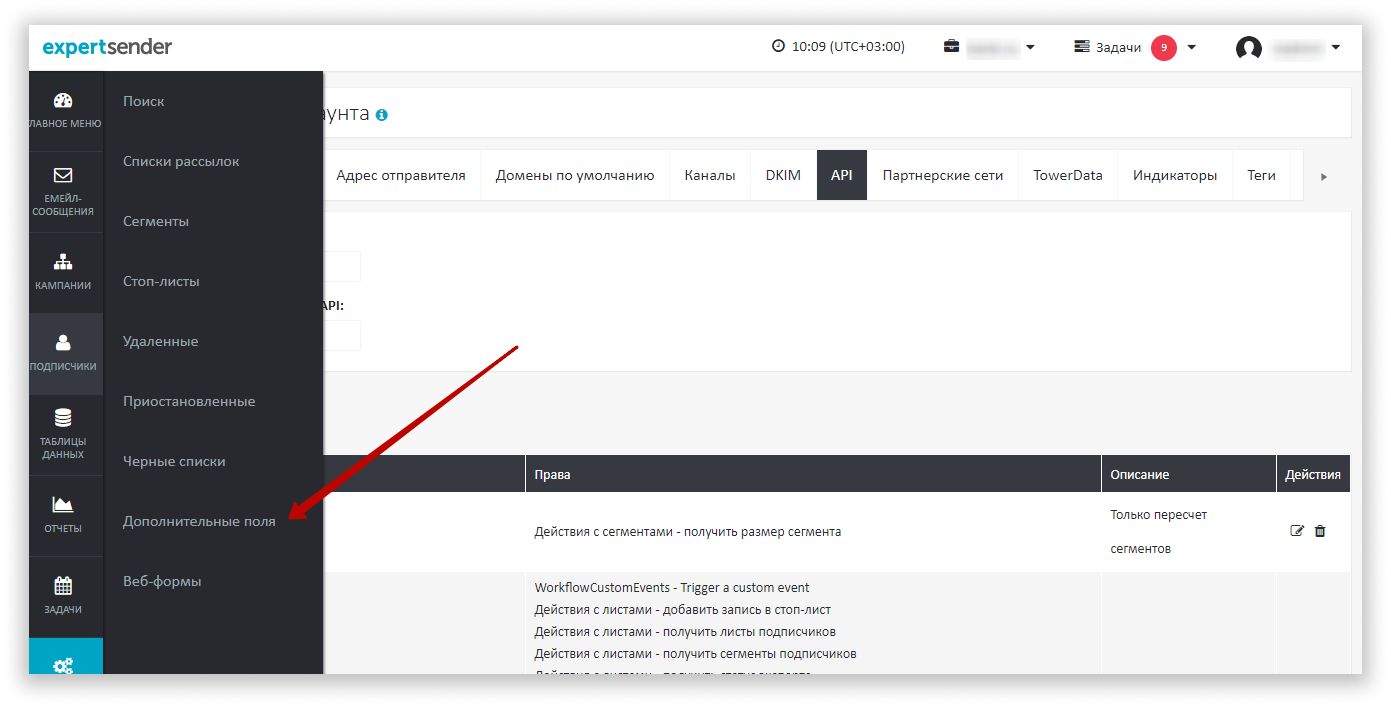Switch to the TowerData tab
The width and height of the screenshot is (1391, 707).
pos(1067,175)
